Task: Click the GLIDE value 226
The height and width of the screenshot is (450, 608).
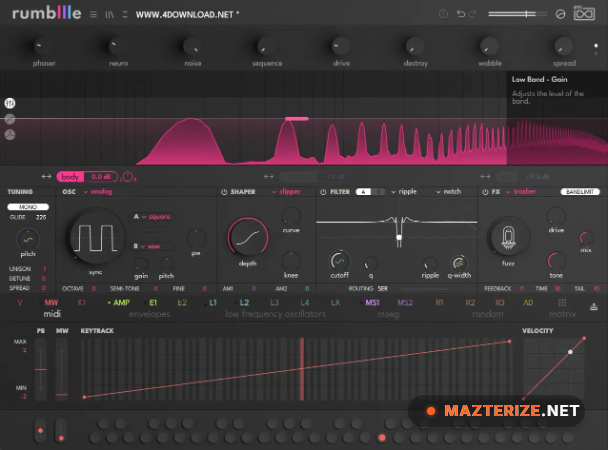Action: (x=41, y=217)
